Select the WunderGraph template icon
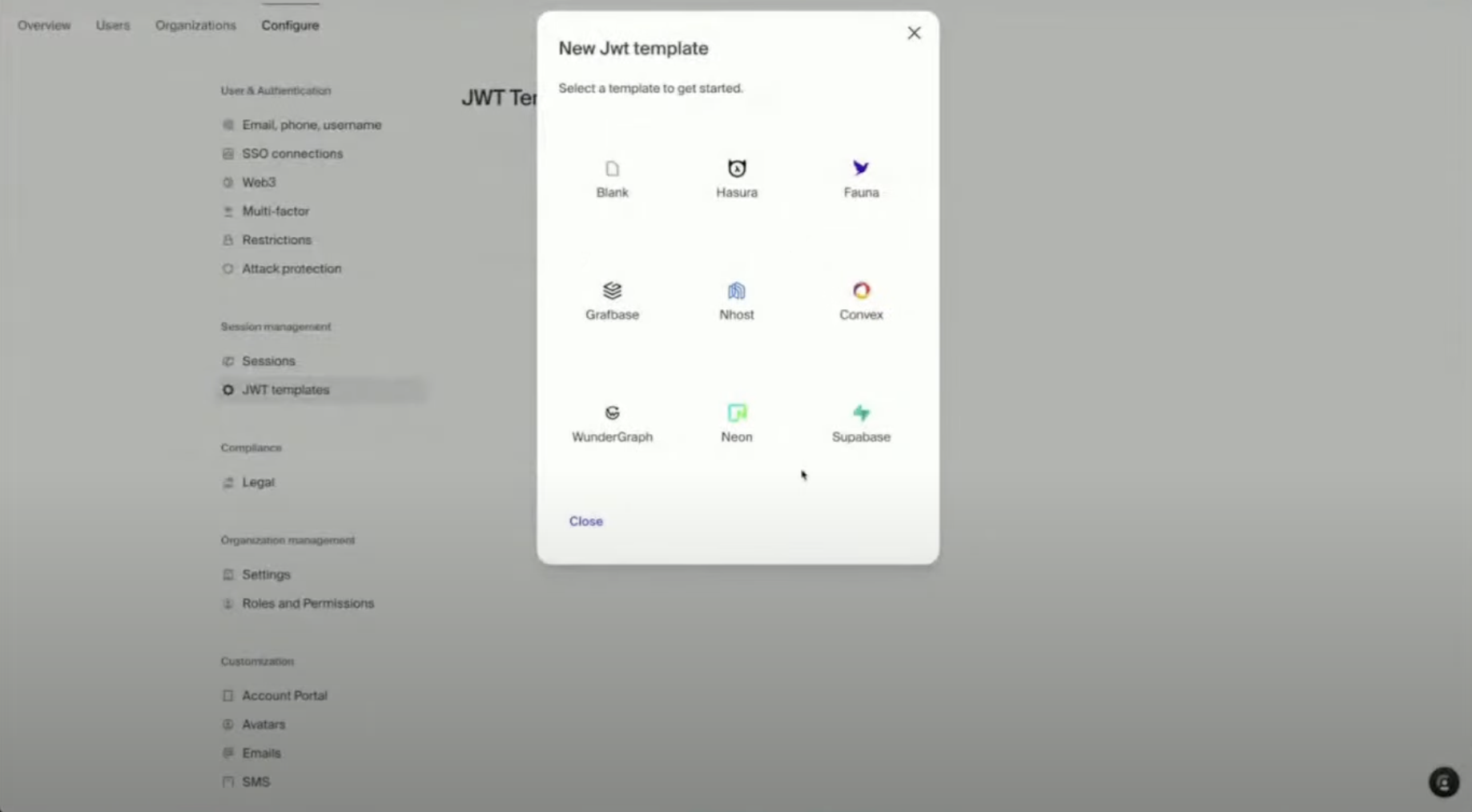Viewport: 1472px width, 812px height. click(612, 413)
